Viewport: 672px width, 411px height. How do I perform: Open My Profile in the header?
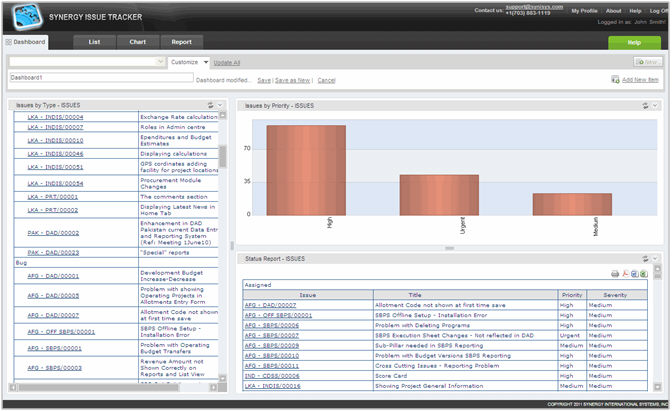point(584,11)
